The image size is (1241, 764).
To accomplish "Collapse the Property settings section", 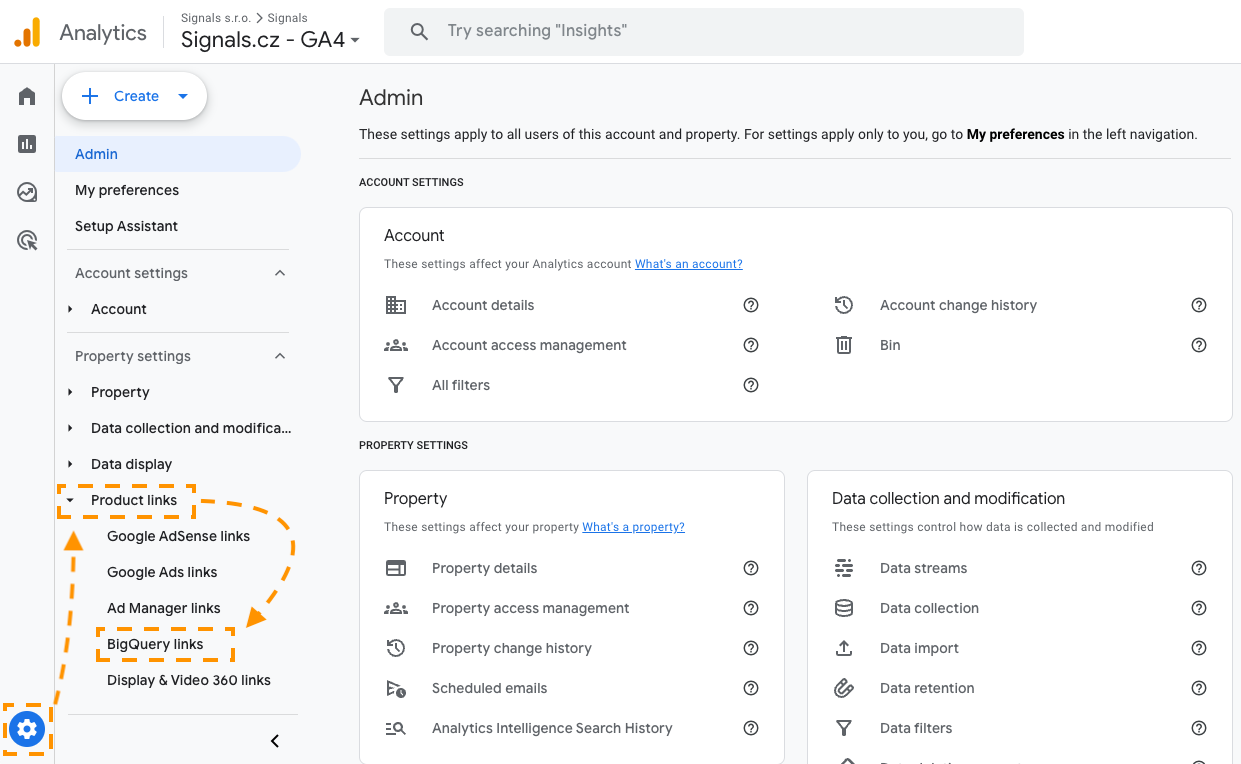I will [280, 356].
